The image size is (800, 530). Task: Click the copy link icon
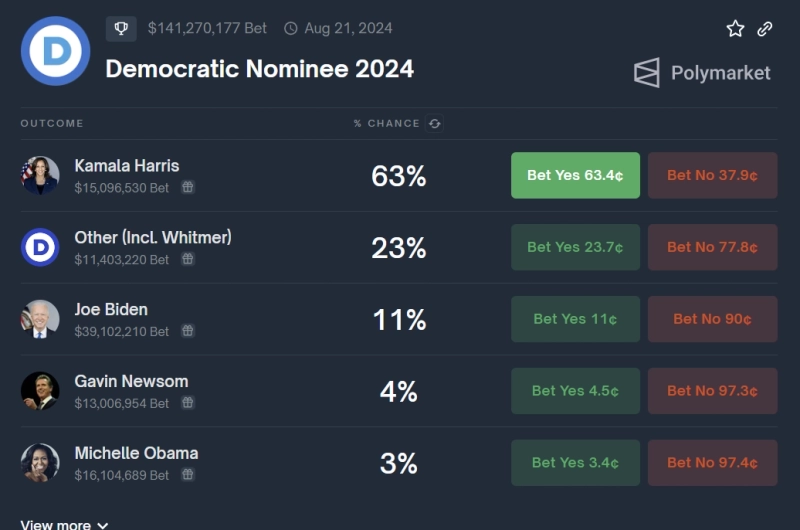(x=765, y=29)
